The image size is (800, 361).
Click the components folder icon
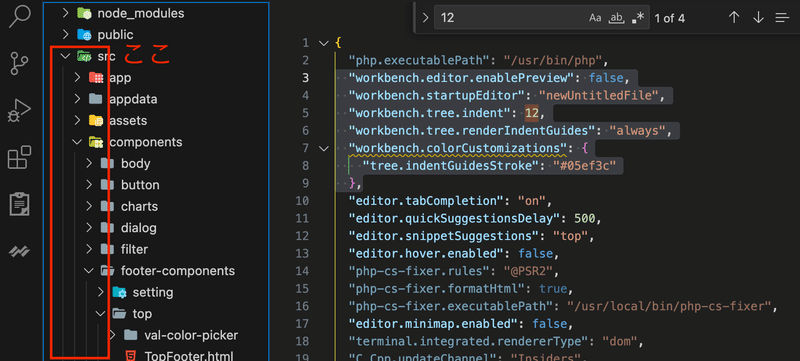(x=96, y=142)
